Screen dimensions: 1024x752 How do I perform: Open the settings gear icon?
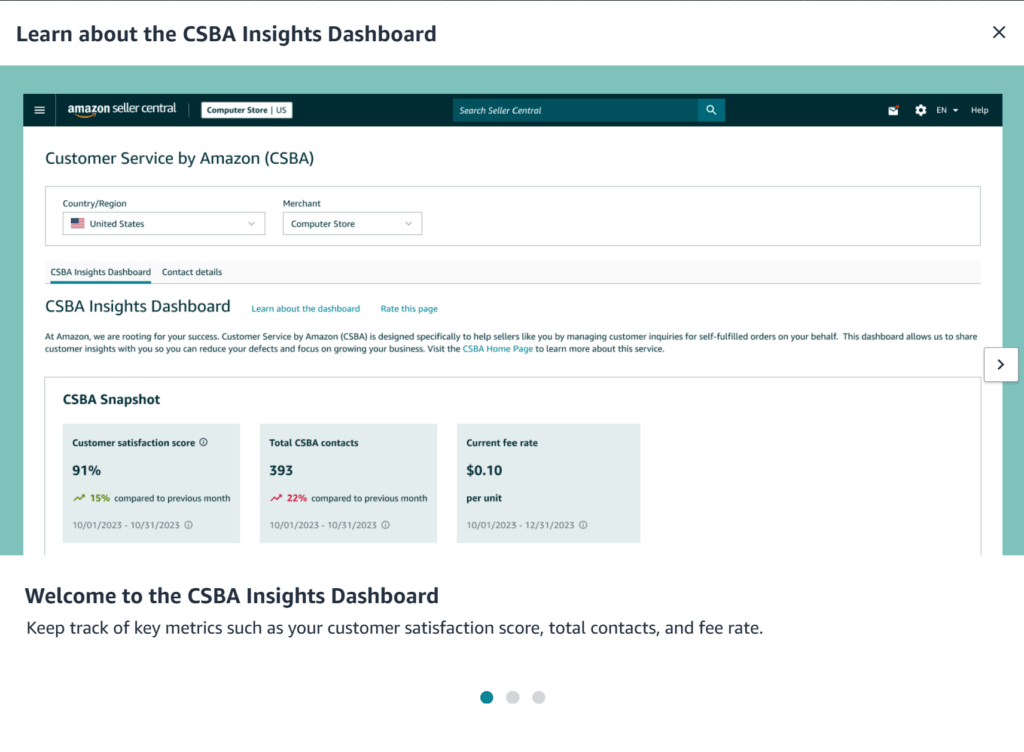921,110
